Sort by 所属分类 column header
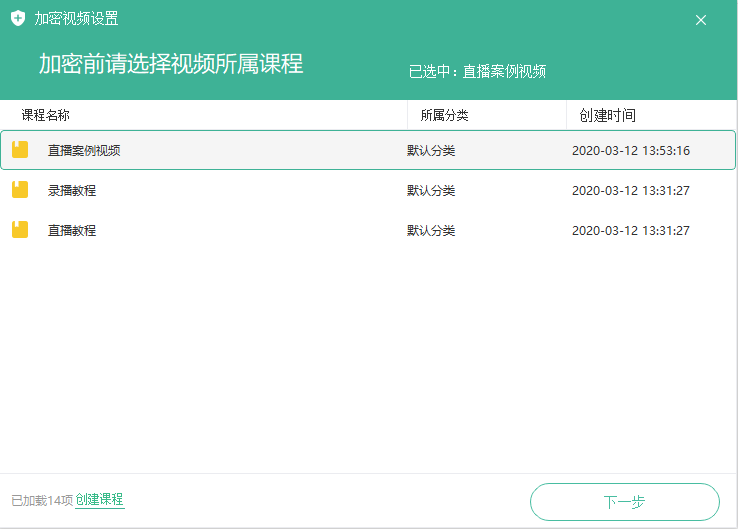738x529 pixels. coord(444,115)
